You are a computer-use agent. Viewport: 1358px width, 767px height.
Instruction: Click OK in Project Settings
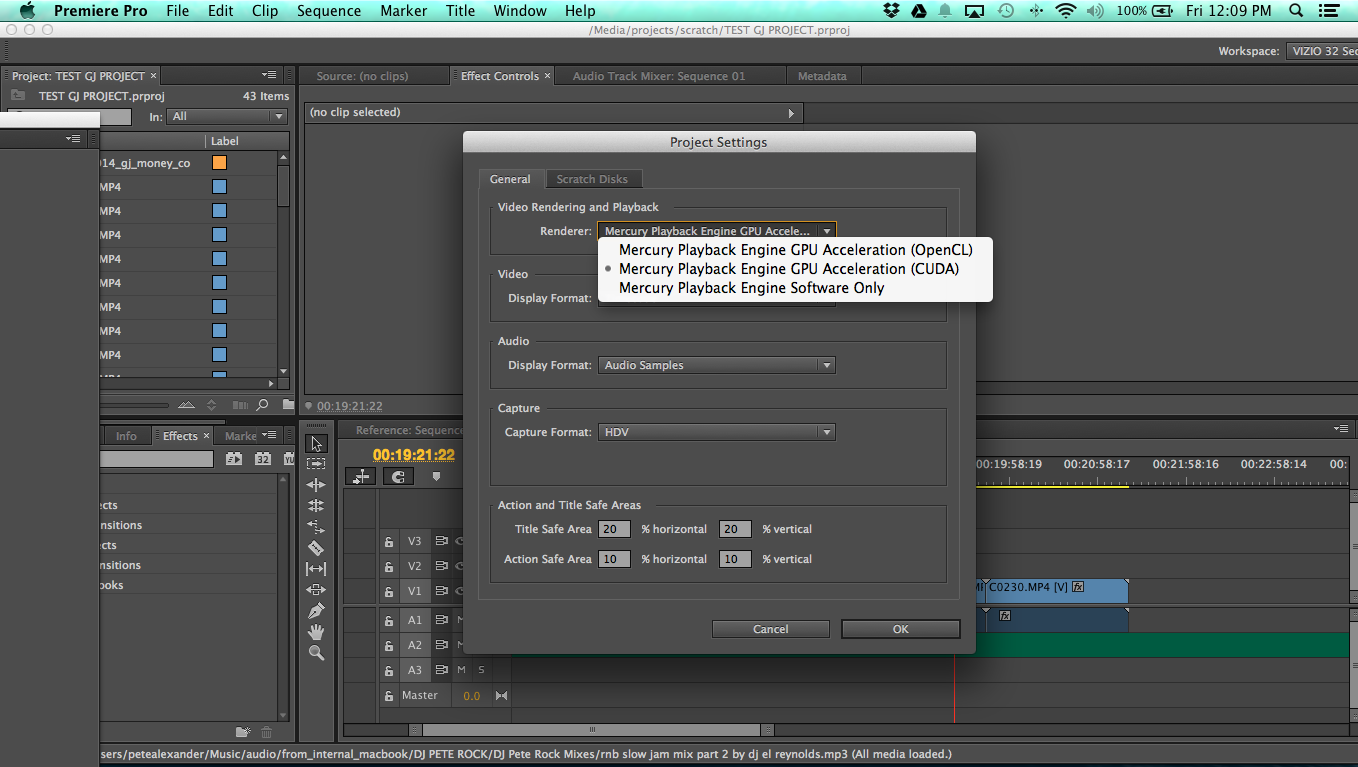click(x=900, y=629)
